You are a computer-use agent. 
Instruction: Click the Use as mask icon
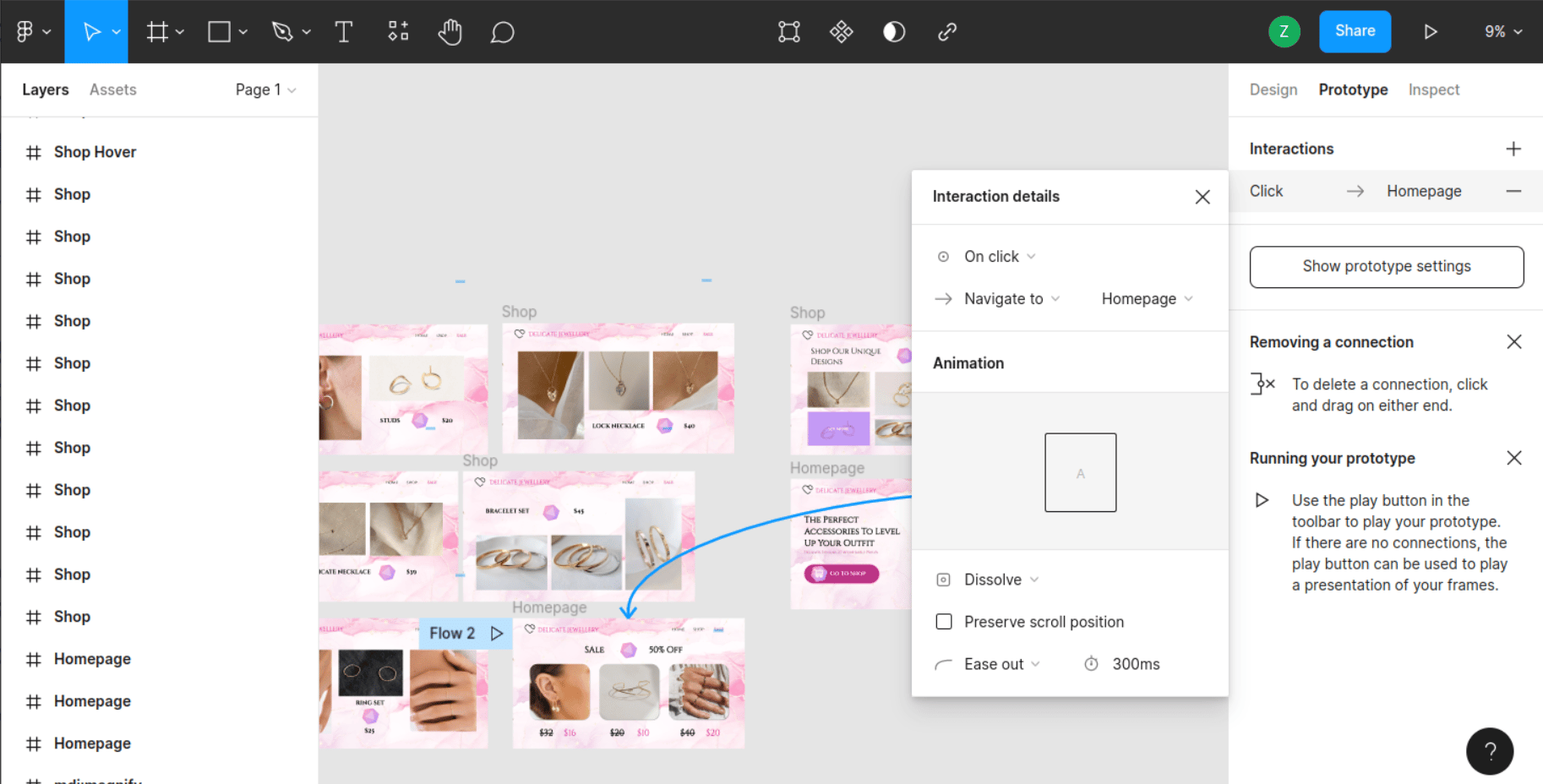click(788, 31)
